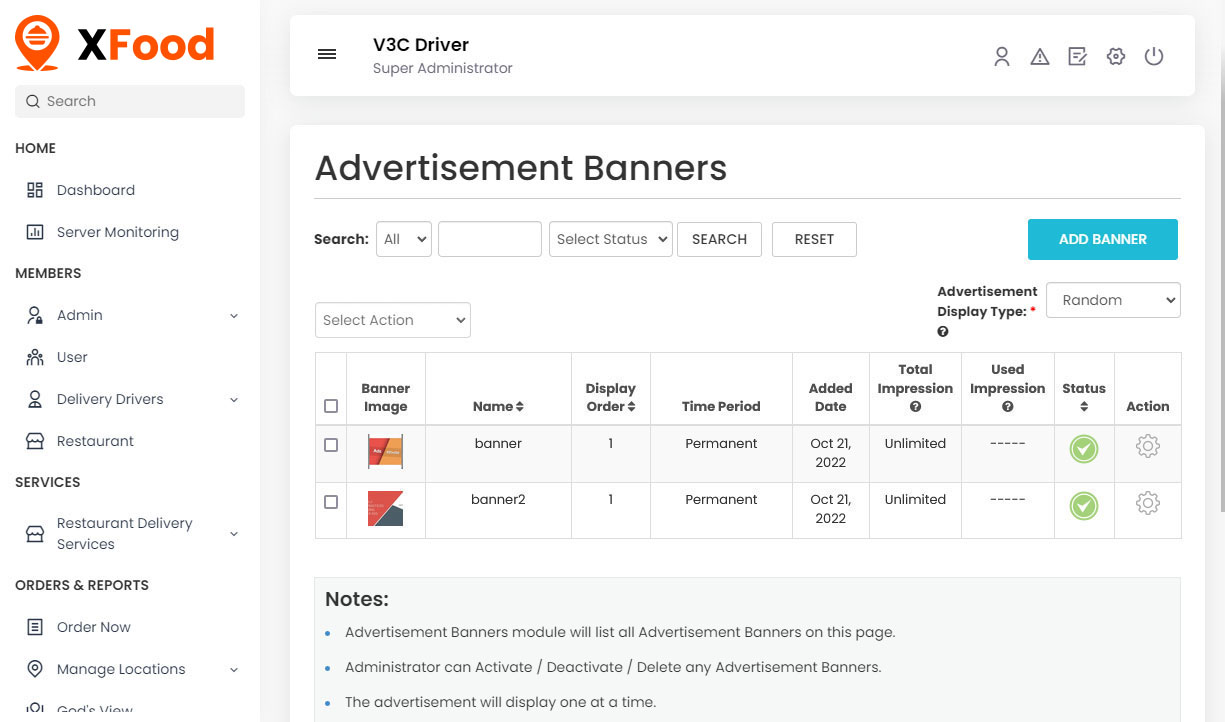Screen dimensions: 1225x722
Task: Toggle banner2 active status
Action: tap(1084, 506)
